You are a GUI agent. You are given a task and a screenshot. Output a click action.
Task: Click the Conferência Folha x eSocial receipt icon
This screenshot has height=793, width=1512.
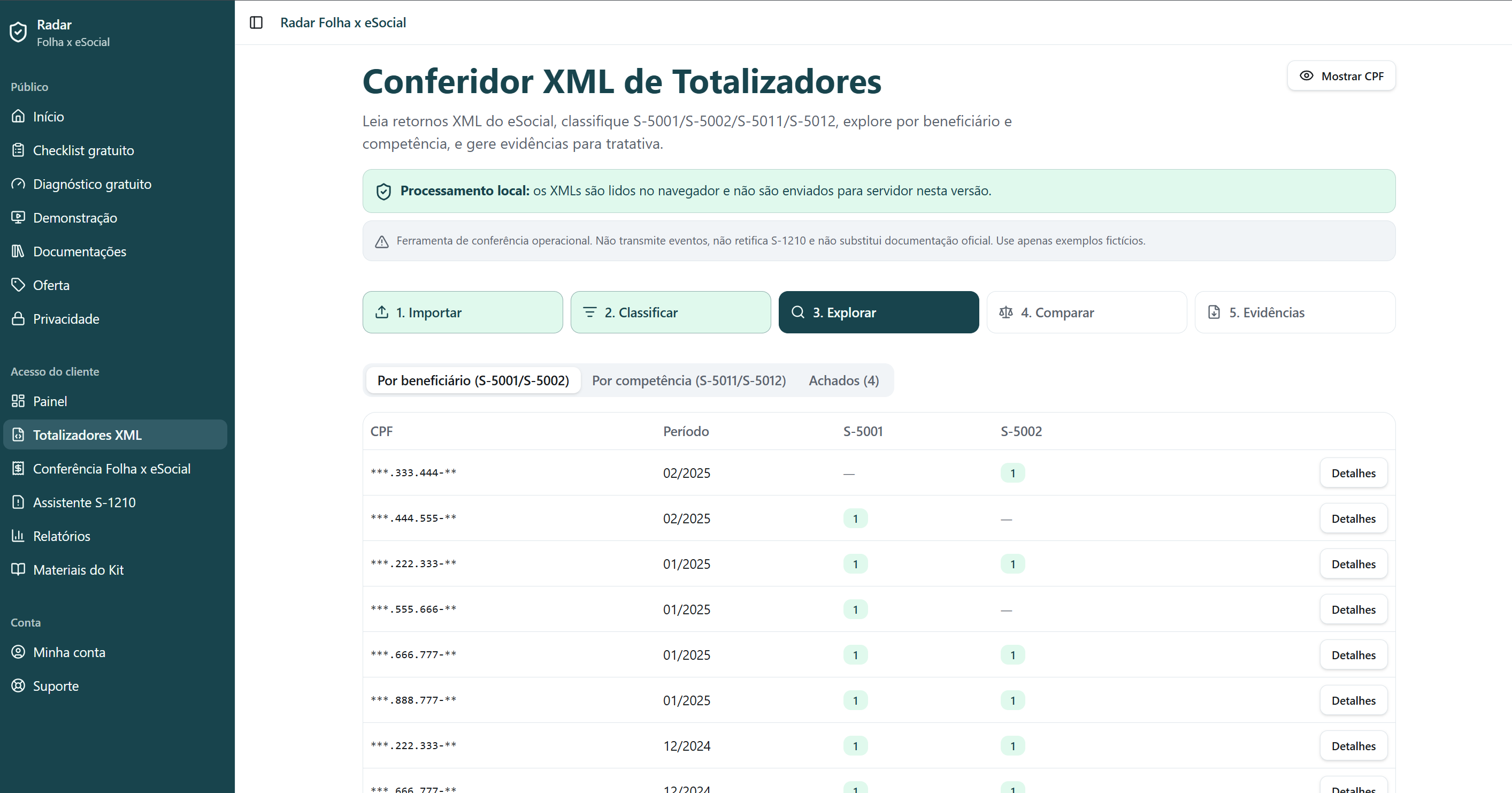[18, 469]
